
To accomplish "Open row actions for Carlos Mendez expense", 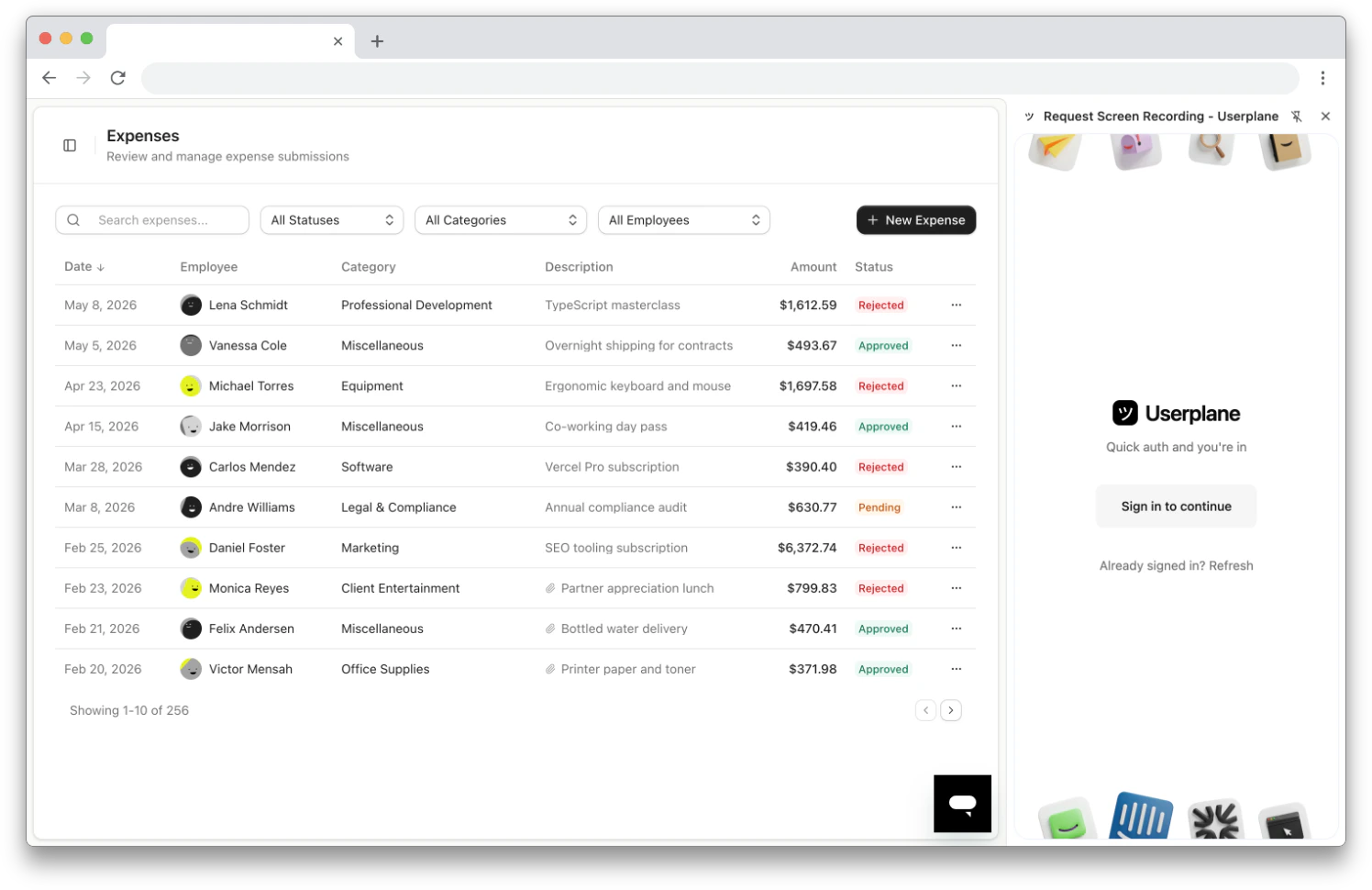I will pos(956,466).
